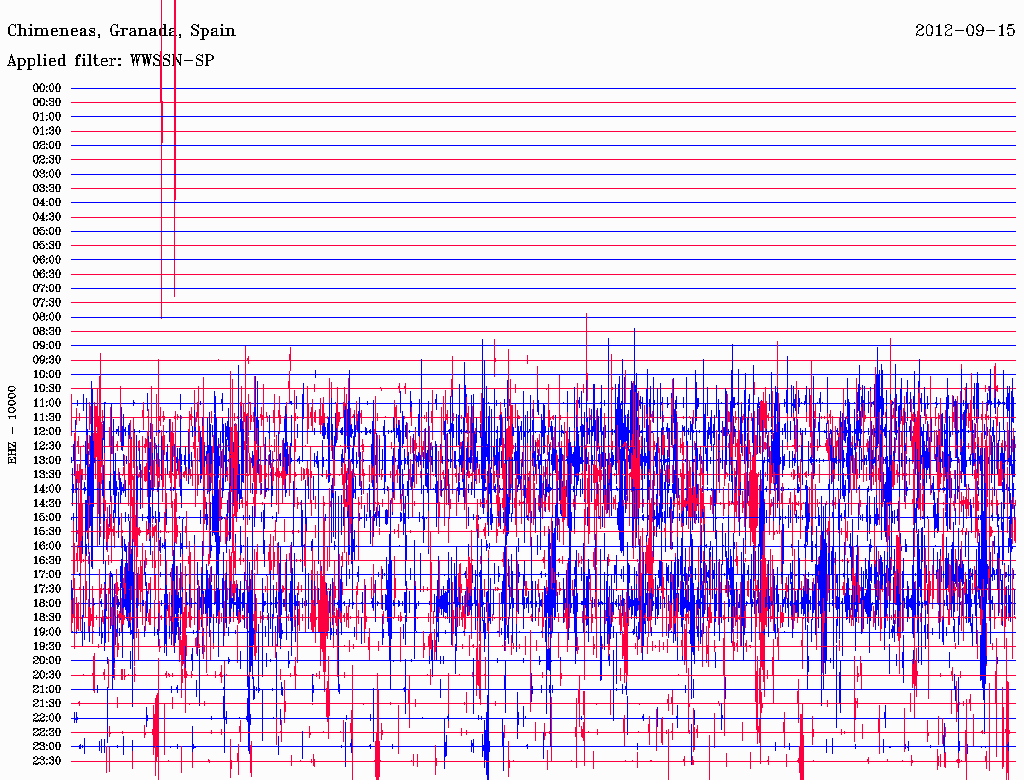Select the 07:00 time label
This screenshot has height=780, width=1024.
point(47,288)
